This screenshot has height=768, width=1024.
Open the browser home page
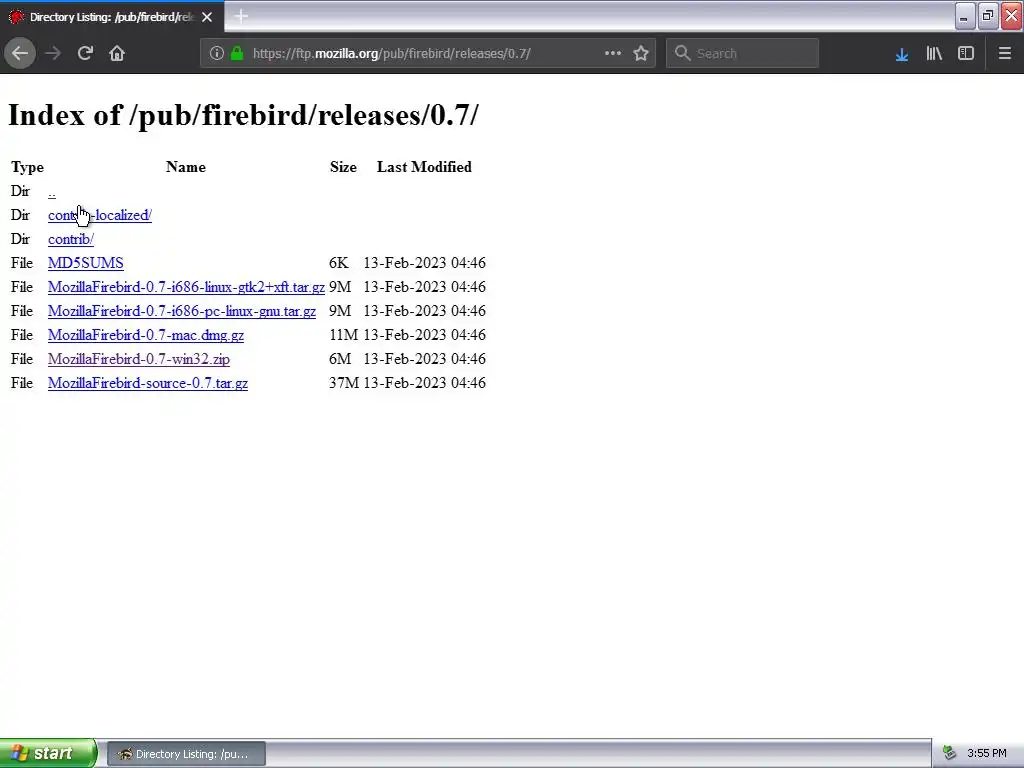(x=117, y=54)
